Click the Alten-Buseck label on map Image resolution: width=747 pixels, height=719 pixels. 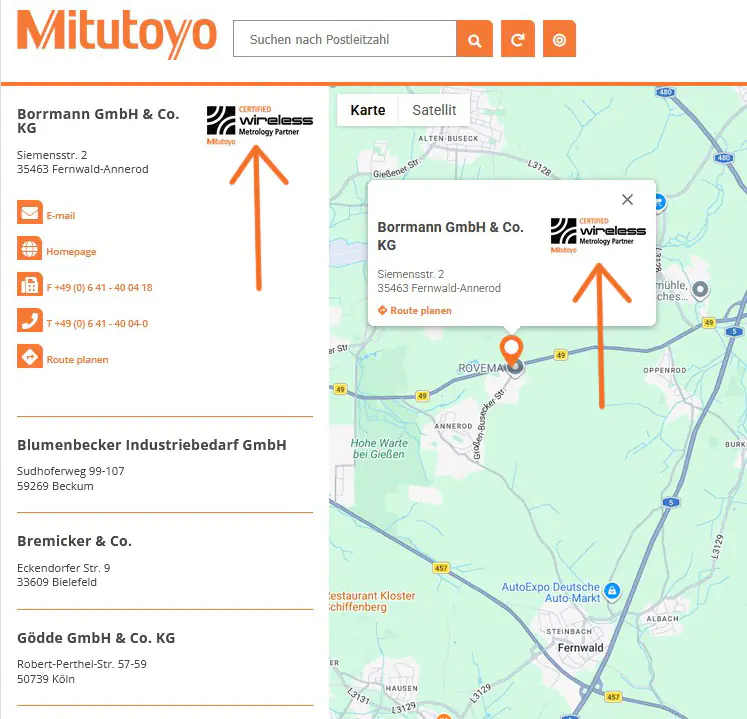coord(448,138)
